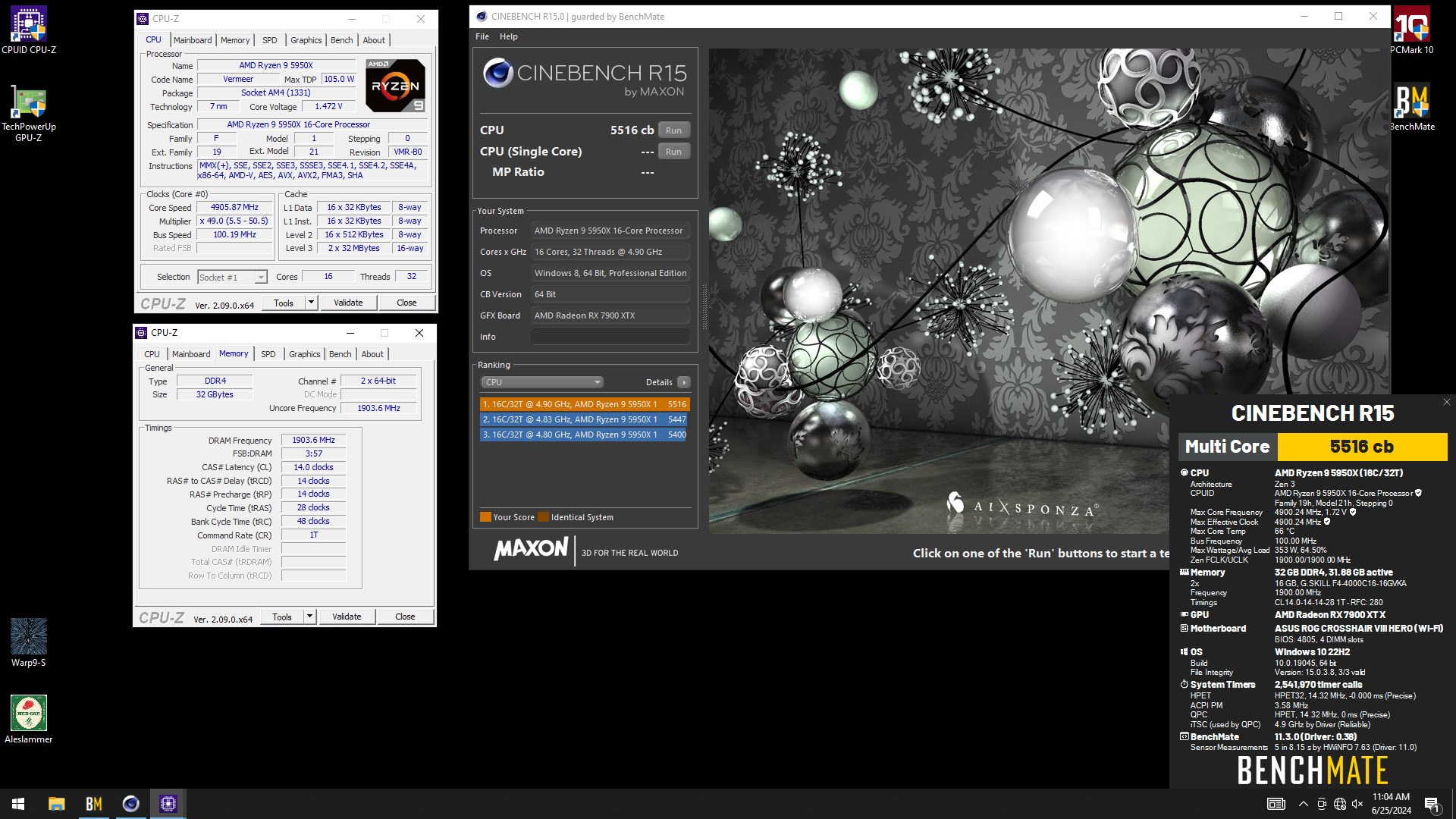Close the BenchMate result overlay
The height and width of the screenshot is (819, 1456).
1446,402
